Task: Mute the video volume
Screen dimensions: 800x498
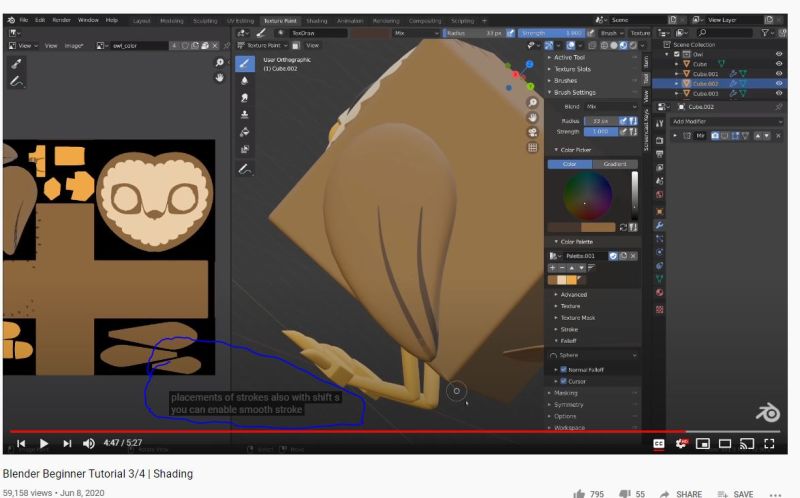Action: click(x=89, y=443)
